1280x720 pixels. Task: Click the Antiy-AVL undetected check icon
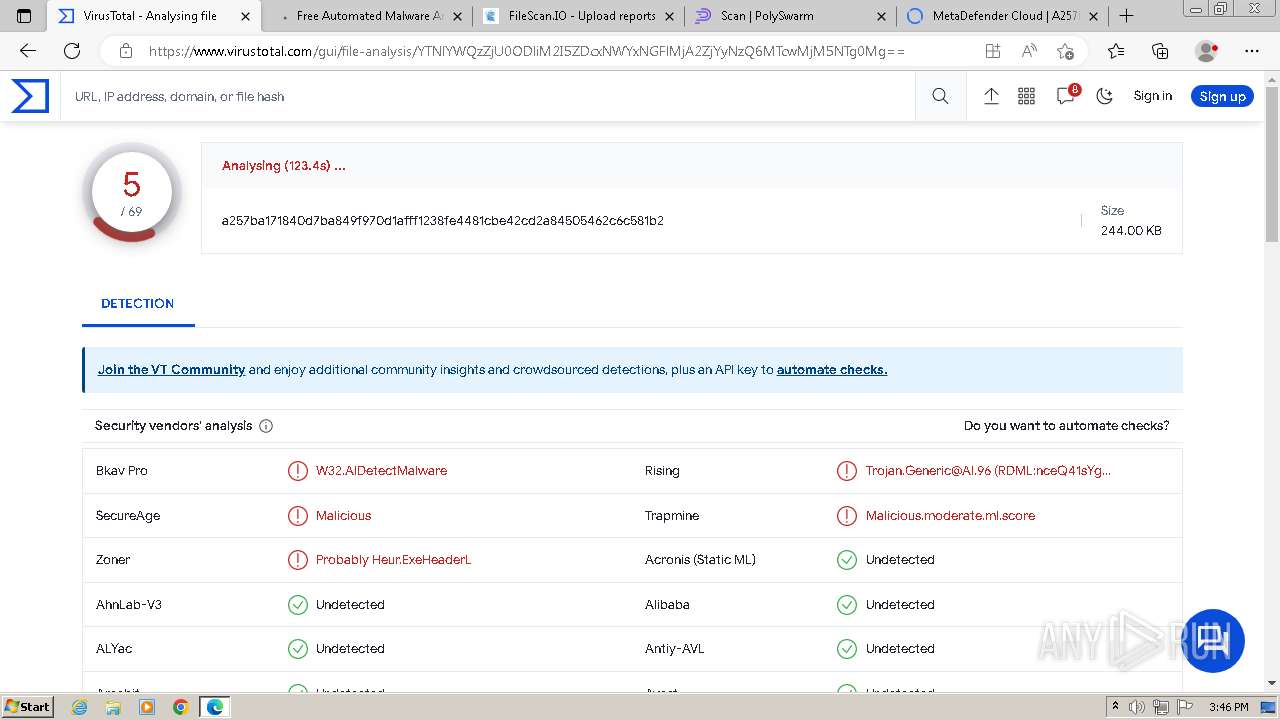click(x=847, y=649)
